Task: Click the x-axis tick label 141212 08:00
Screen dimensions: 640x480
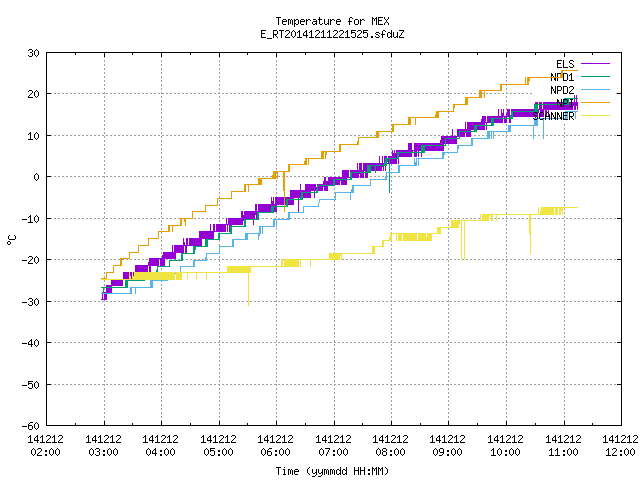Action: [x=391, y=446]
